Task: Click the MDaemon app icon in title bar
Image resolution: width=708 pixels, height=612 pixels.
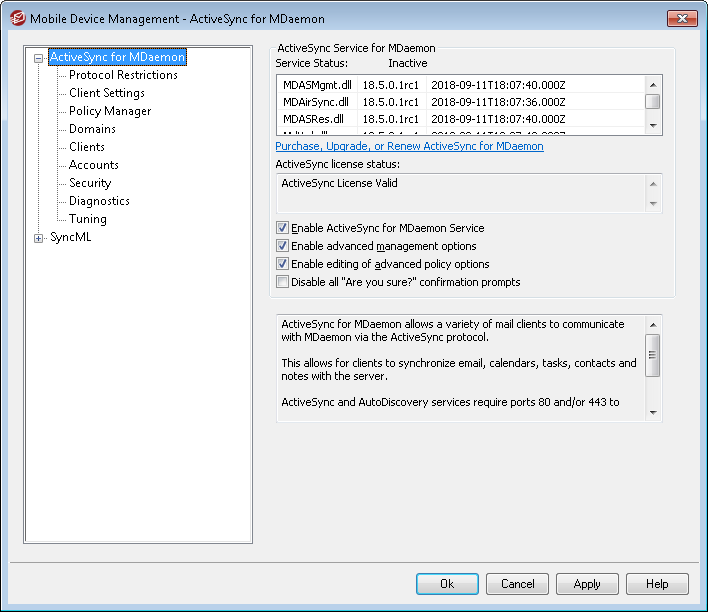Action: pyautogui.click(x=18, y=19)
